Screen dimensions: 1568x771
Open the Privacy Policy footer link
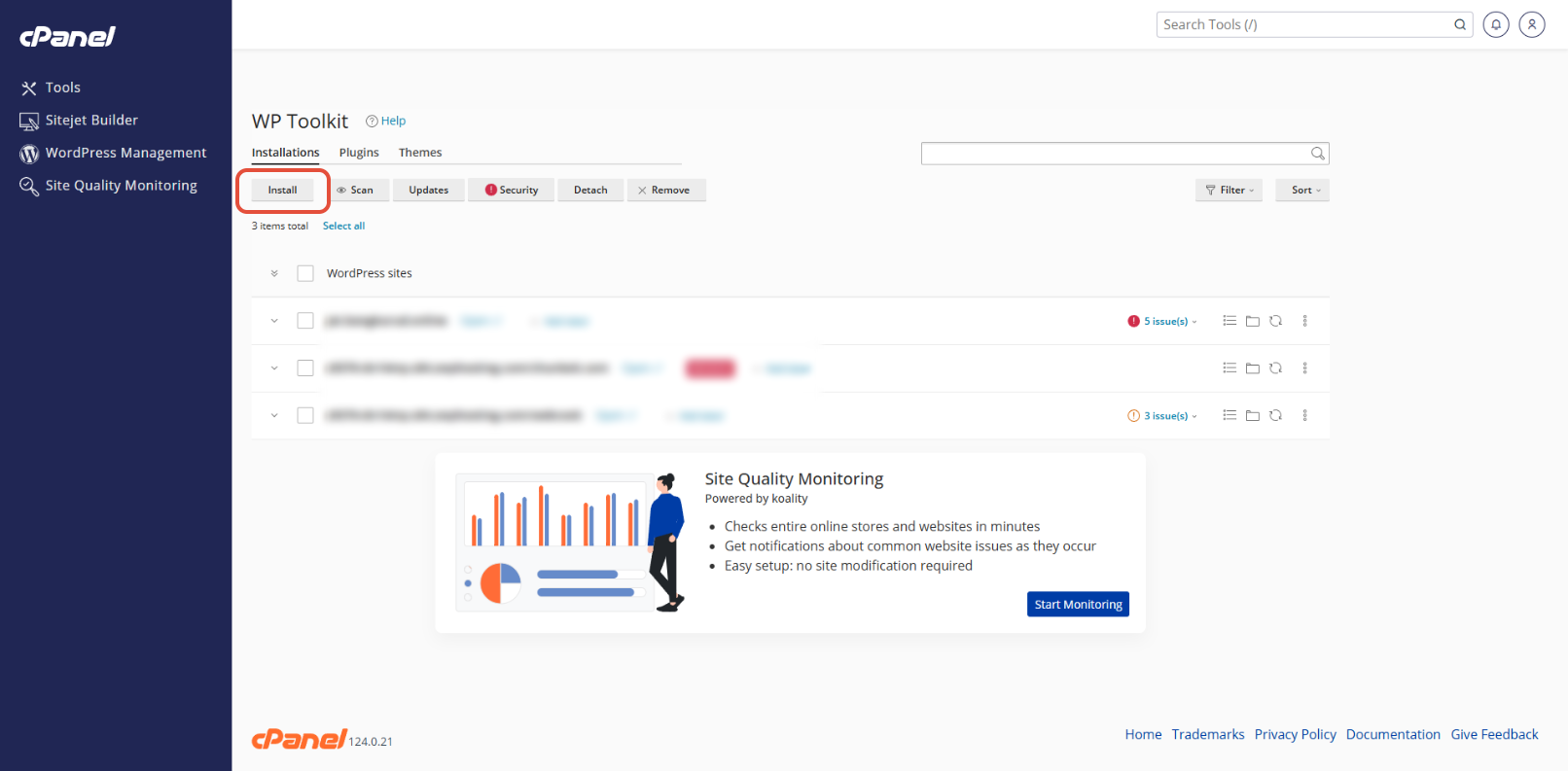1295,735
